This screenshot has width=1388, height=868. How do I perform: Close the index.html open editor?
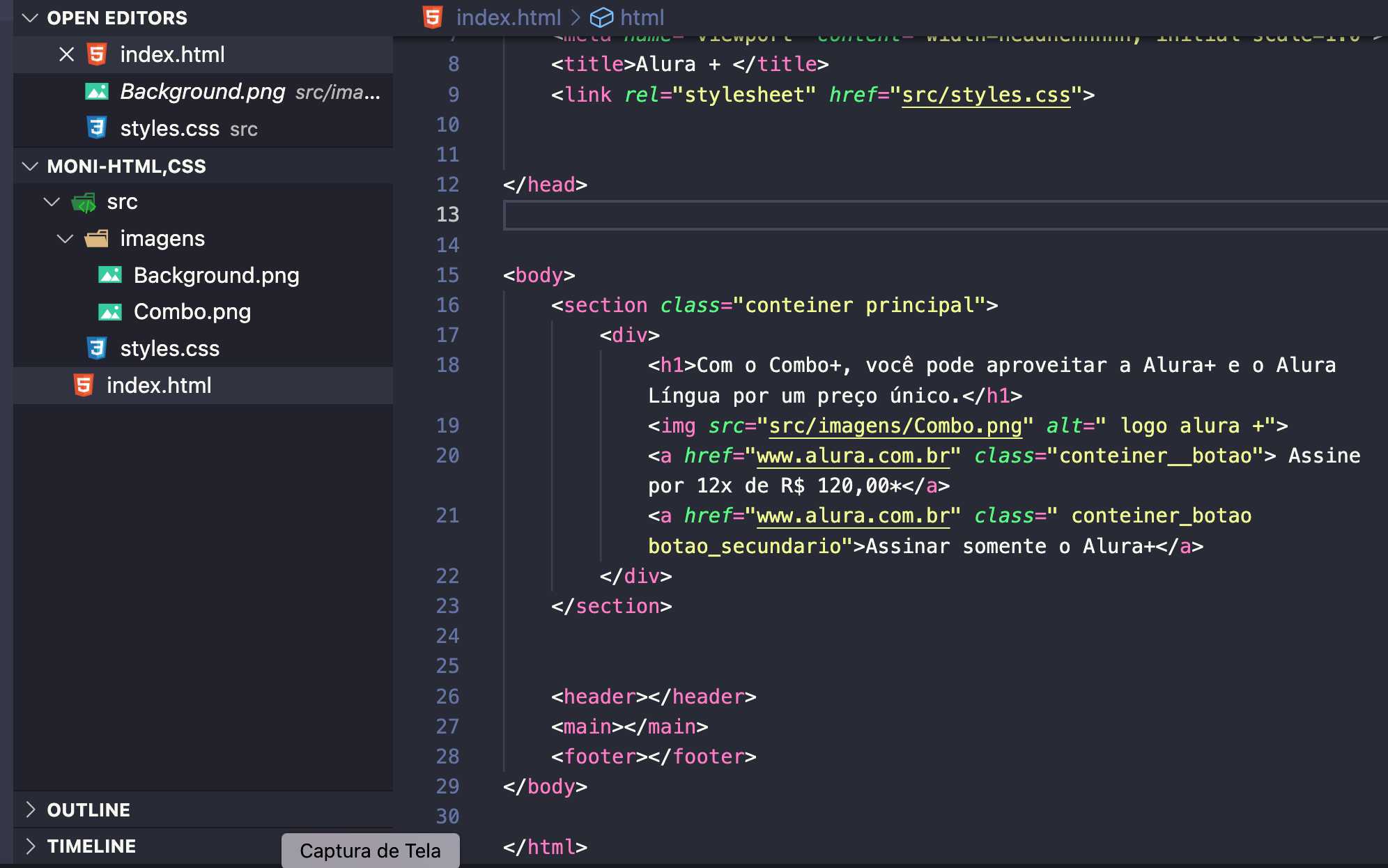[67, 54]
